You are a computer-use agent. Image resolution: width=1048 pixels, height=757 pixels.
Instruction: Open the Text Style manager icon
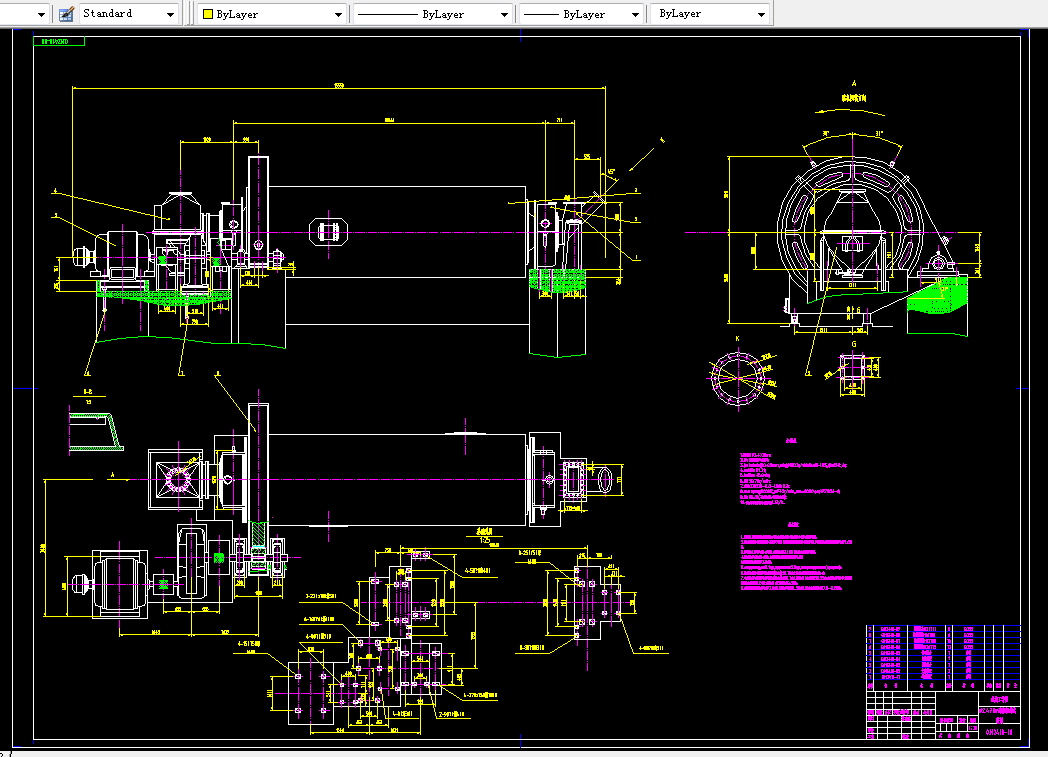[x=66, y=14]
